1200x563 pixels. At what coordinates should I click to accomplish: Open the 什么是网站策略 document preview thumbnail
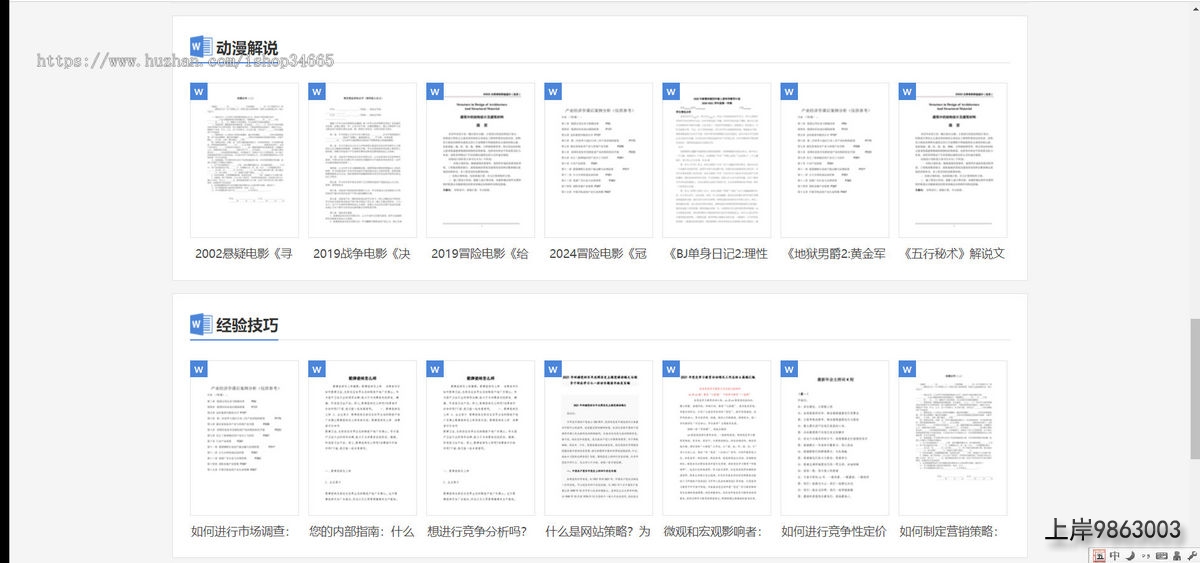598,438
